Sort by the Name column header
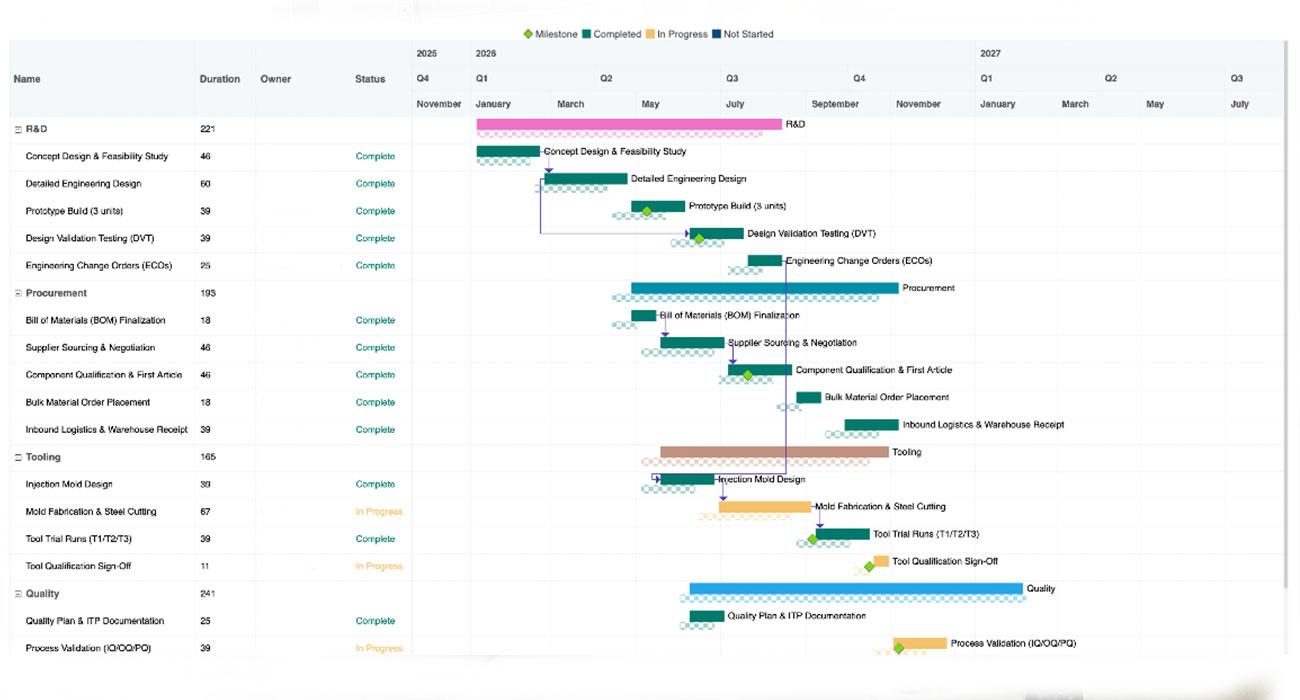Image resolution: width=1300 pixels, height=700 pixels. tap(27, 79)
